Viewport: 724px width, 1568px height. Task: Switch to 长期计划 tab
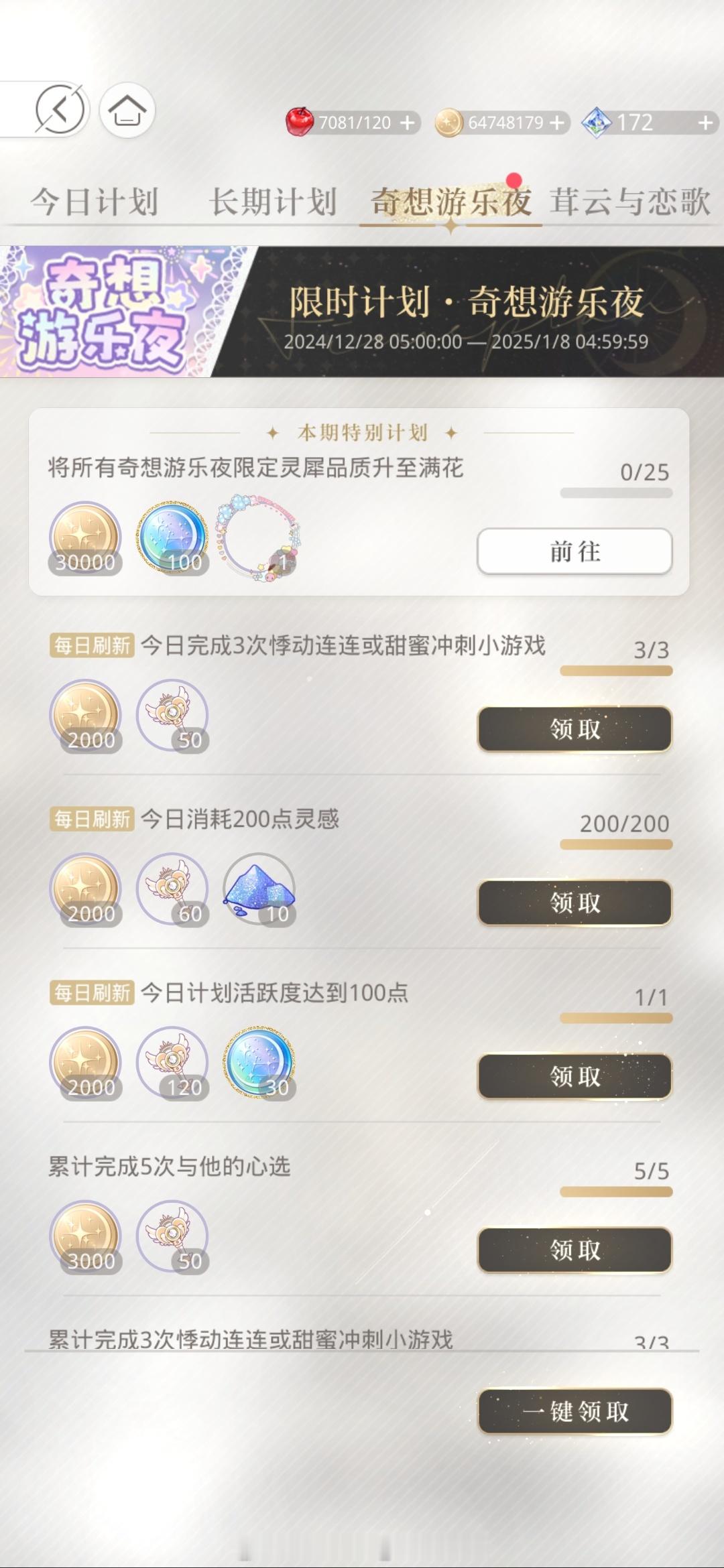[x=273, y=202]
